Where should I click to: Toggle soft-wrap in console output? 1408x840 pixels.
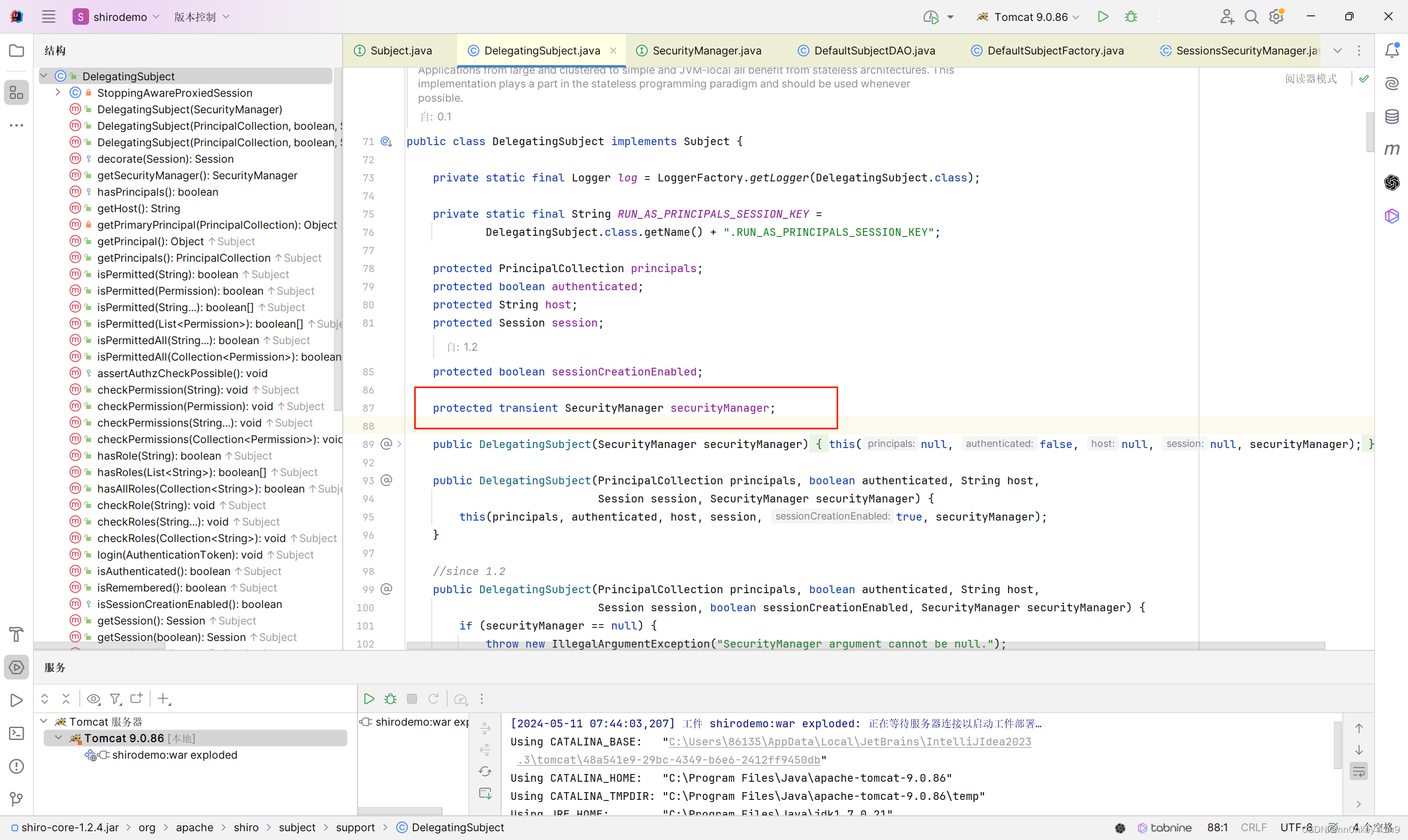[x=1358, y=771]
